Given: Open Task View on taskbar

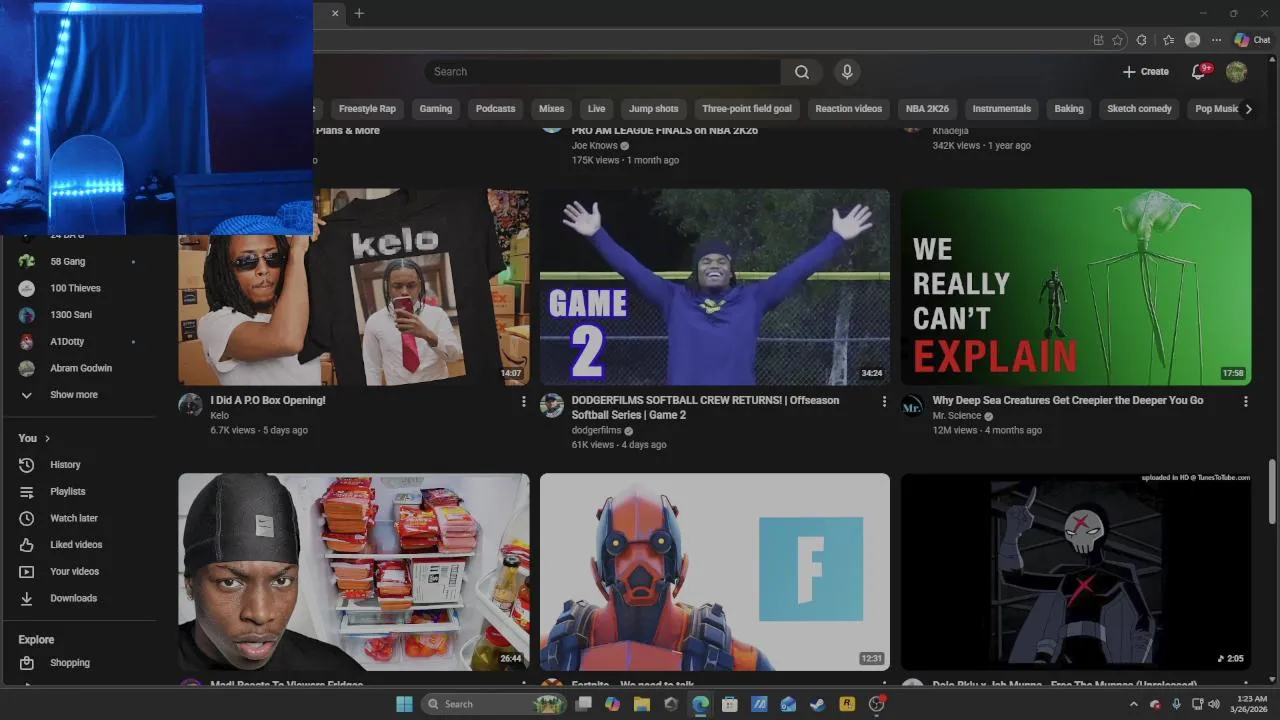Looking at the screenshot, I should pos(583,704).
